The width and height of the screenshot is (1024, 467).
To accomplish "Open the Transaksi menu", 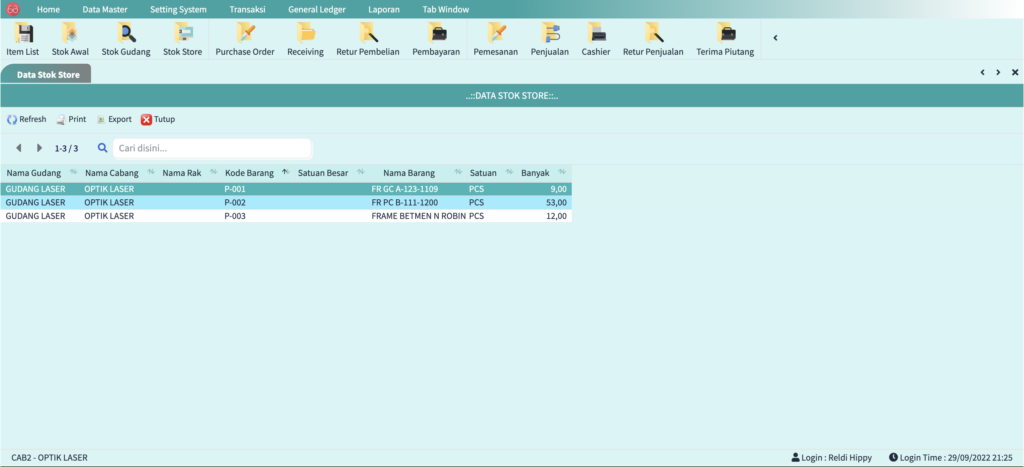I will pos(247,9).
